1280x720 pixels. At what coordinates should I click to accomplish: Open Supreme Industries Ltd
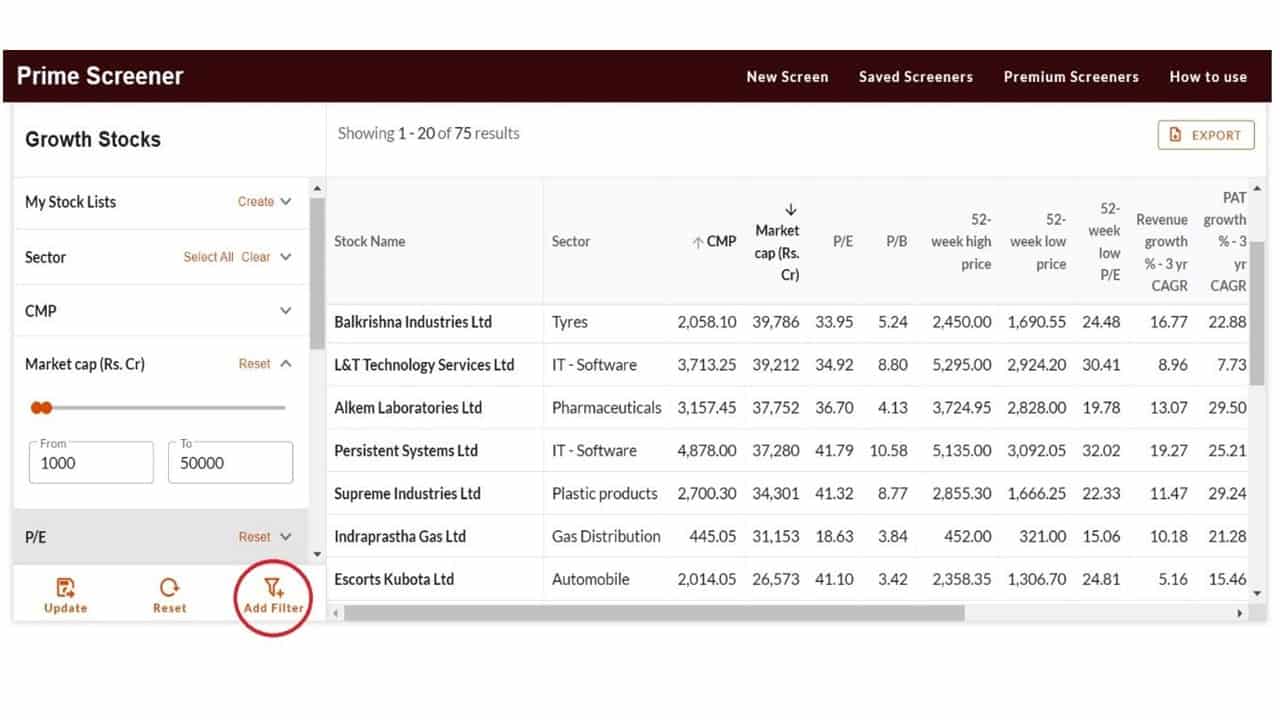pos(408,494)
